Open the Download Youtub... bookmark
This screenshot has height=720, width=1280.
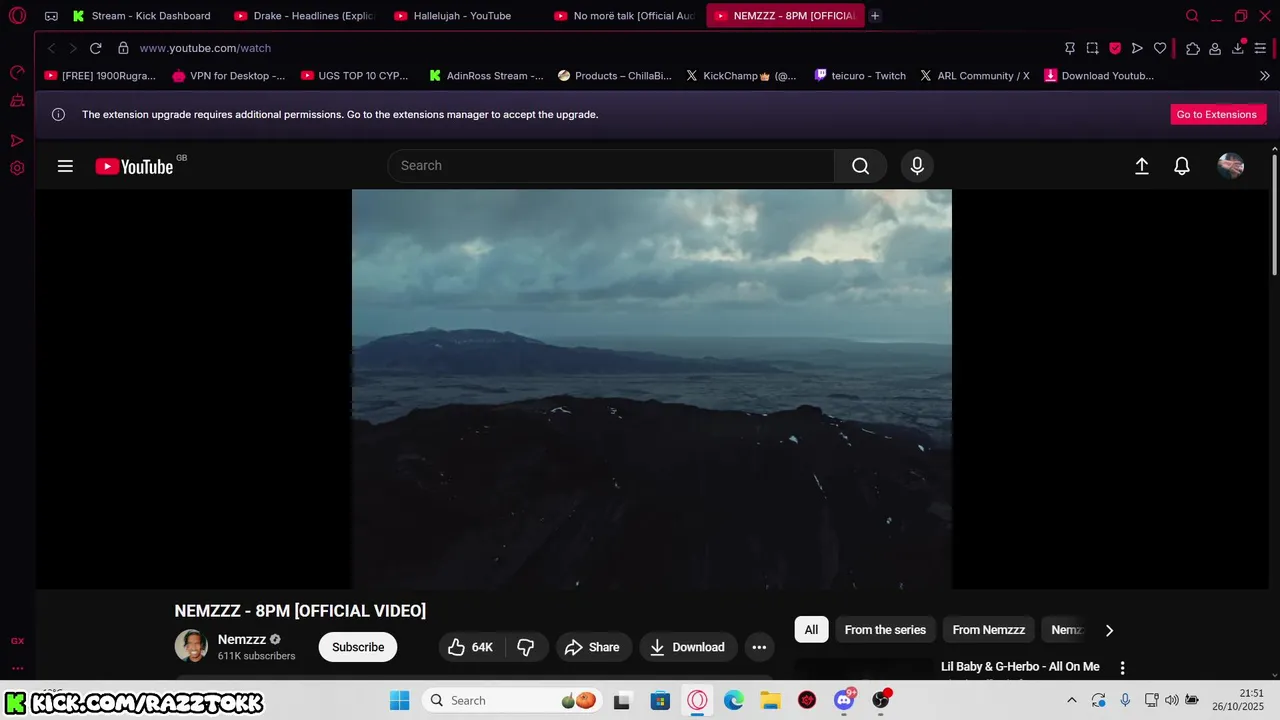[x=1099, y=75]
